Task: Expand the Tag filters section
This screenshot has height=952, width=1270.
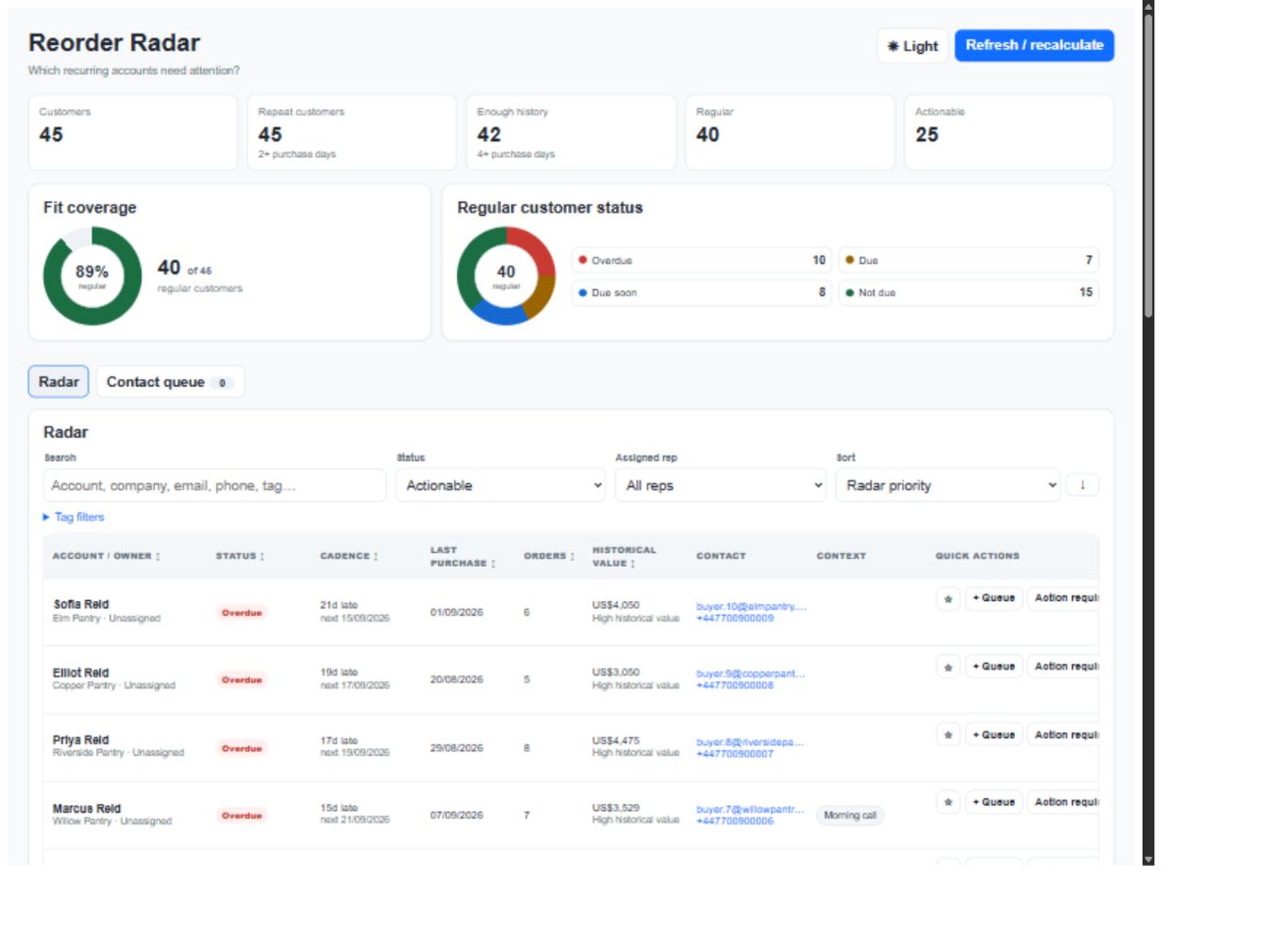Action: pos(74,517)
